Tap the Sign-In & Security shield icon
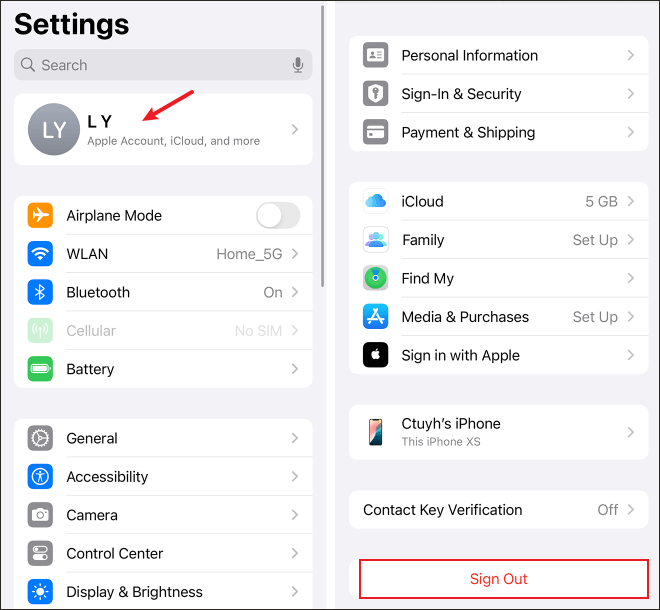Image resolution: width=660 pixels, height=610 pixels. coord(375,93)
